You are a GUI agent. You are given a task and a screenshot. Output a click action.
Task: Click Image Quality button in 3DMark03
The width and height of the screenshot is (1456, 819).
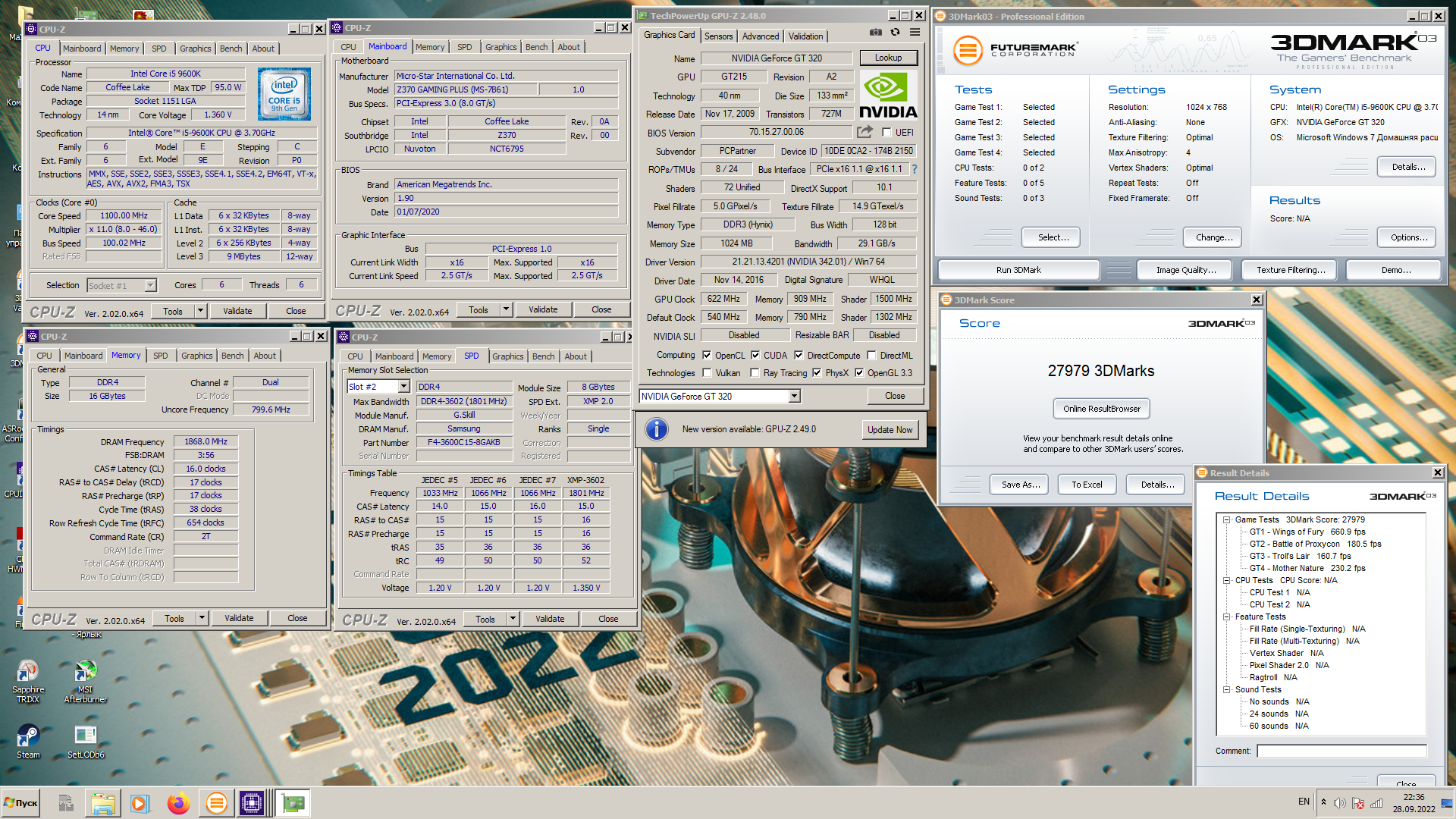point(1186,270)
